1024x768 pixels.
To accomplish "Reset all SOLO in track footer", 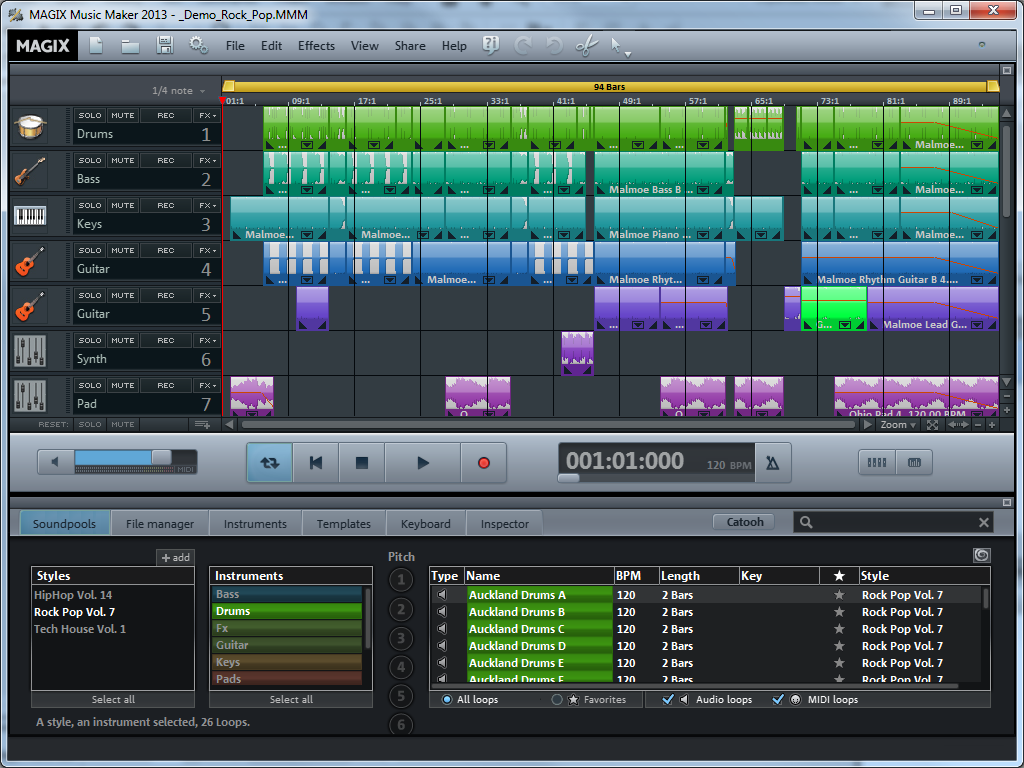I will tap(89, 424).
